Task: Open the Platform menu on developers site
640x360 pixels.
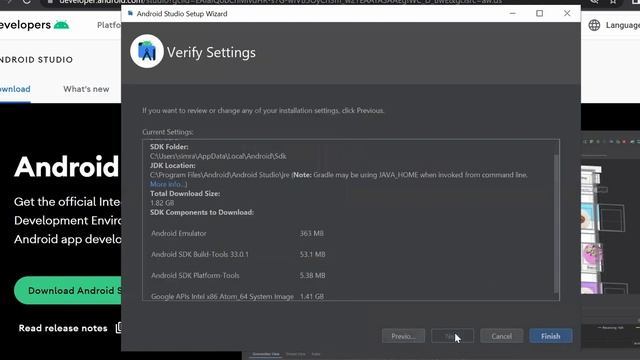Action: point(109,25)
